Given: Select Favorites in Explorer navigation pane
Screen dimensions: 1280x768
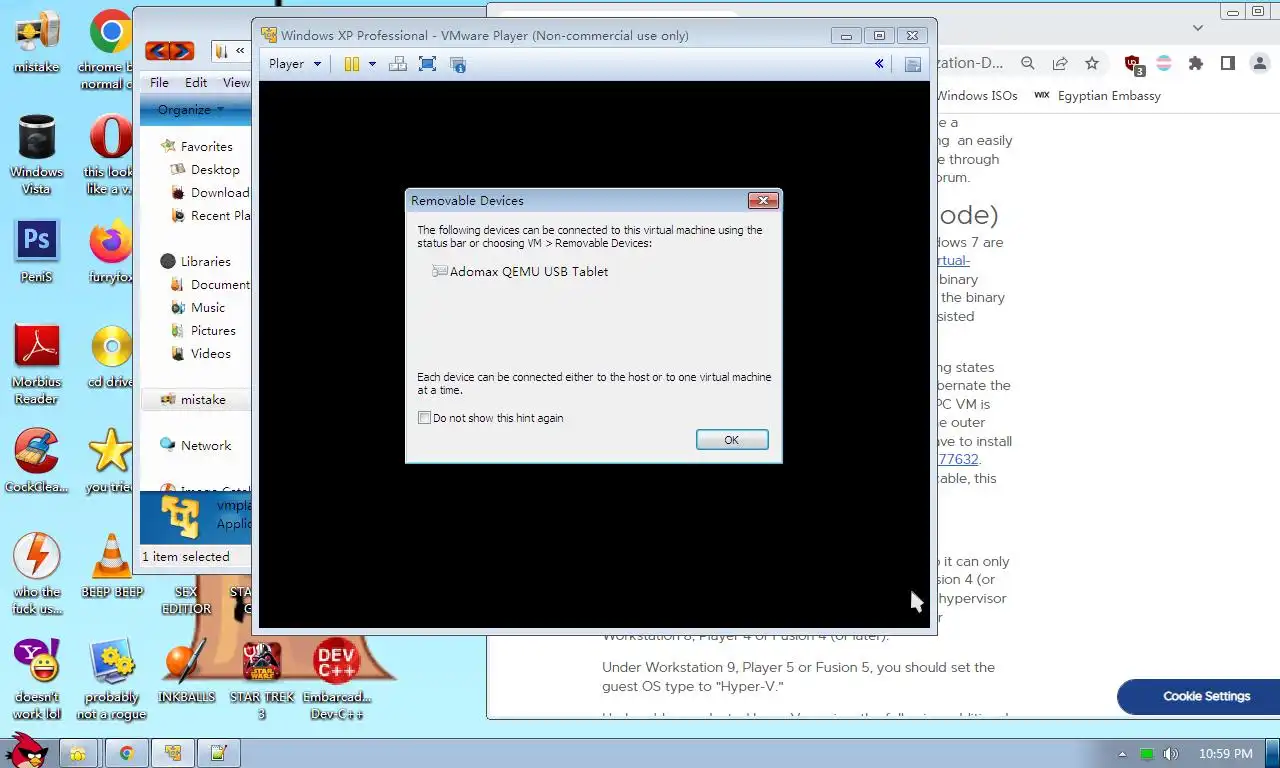Looking at the screenshot, I should [x=206, y=146].
